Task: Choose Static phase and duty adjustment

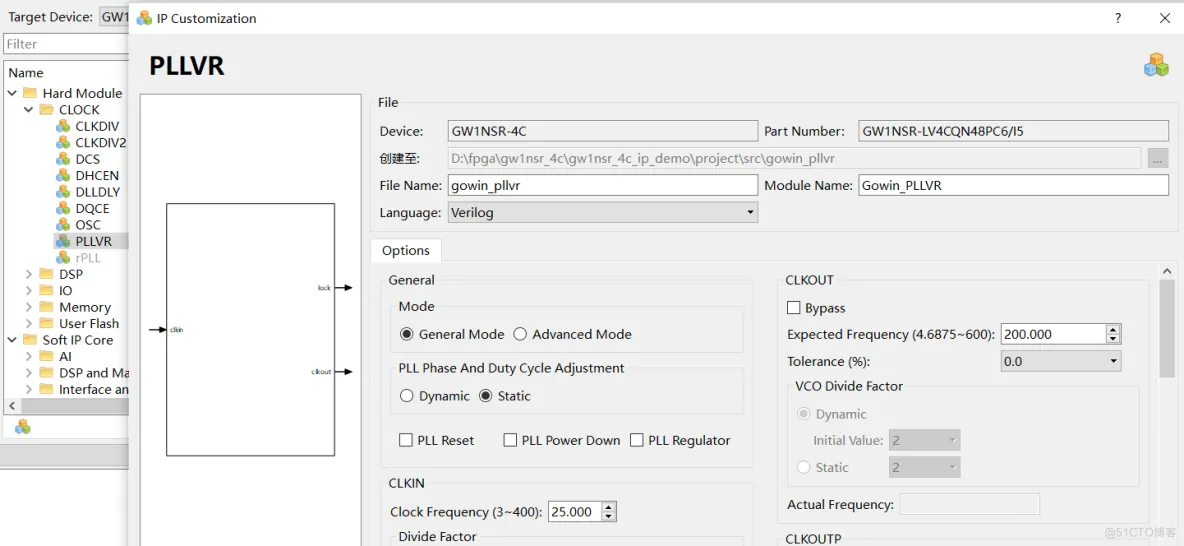Action: point(486,396)
